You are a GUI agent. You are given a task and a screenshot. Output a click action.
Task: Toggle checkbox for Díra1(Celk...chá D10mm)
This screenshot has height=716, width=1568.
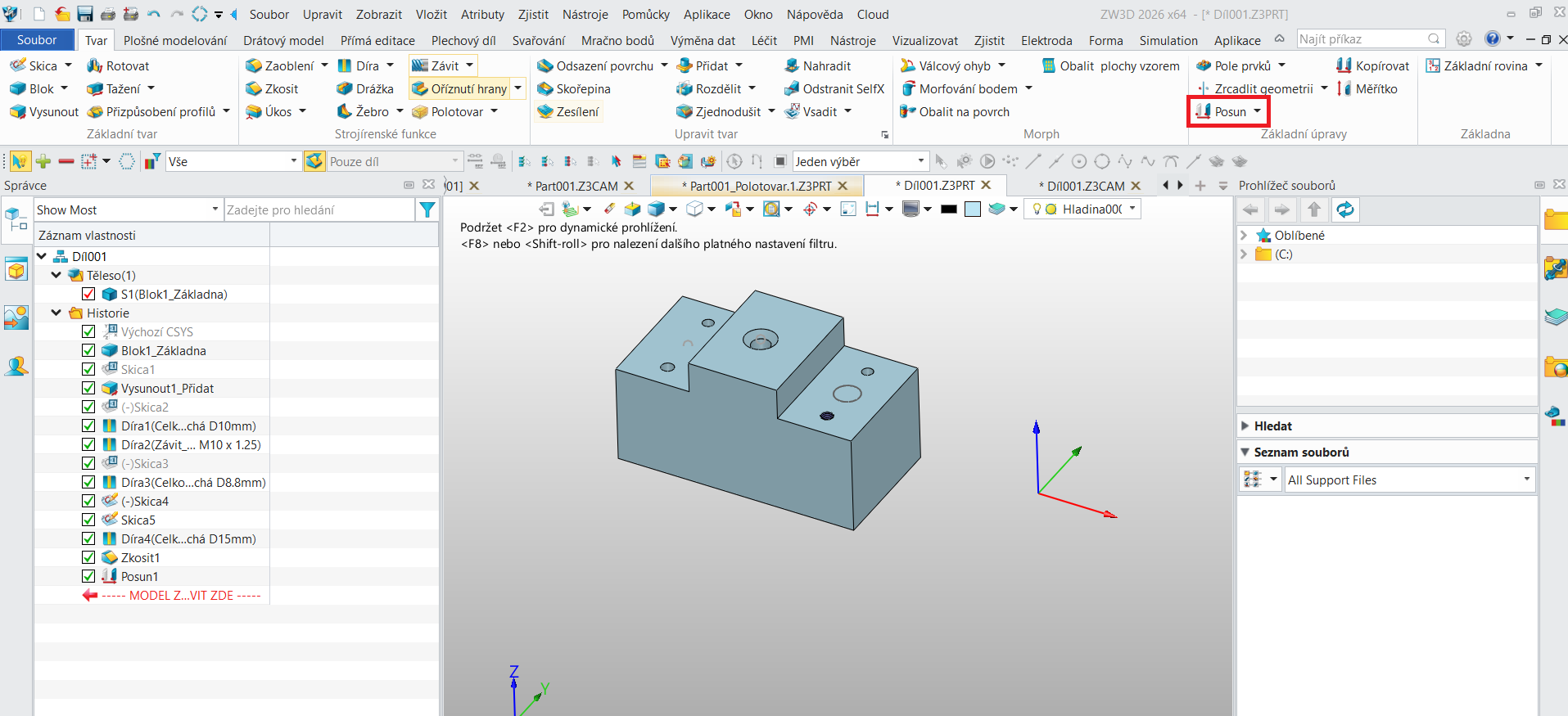(x=88, y=426)
